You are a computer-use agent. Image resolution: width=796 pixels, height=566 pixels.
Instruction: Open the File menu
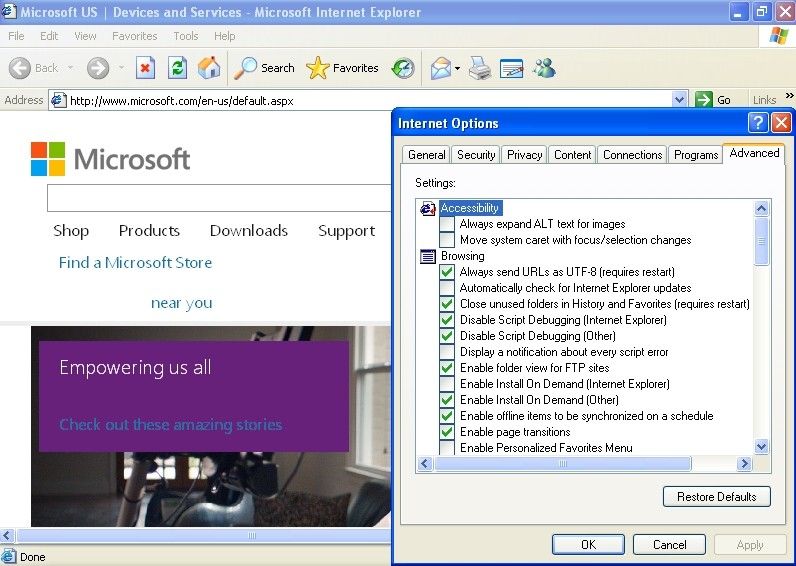tap(16, 36)
